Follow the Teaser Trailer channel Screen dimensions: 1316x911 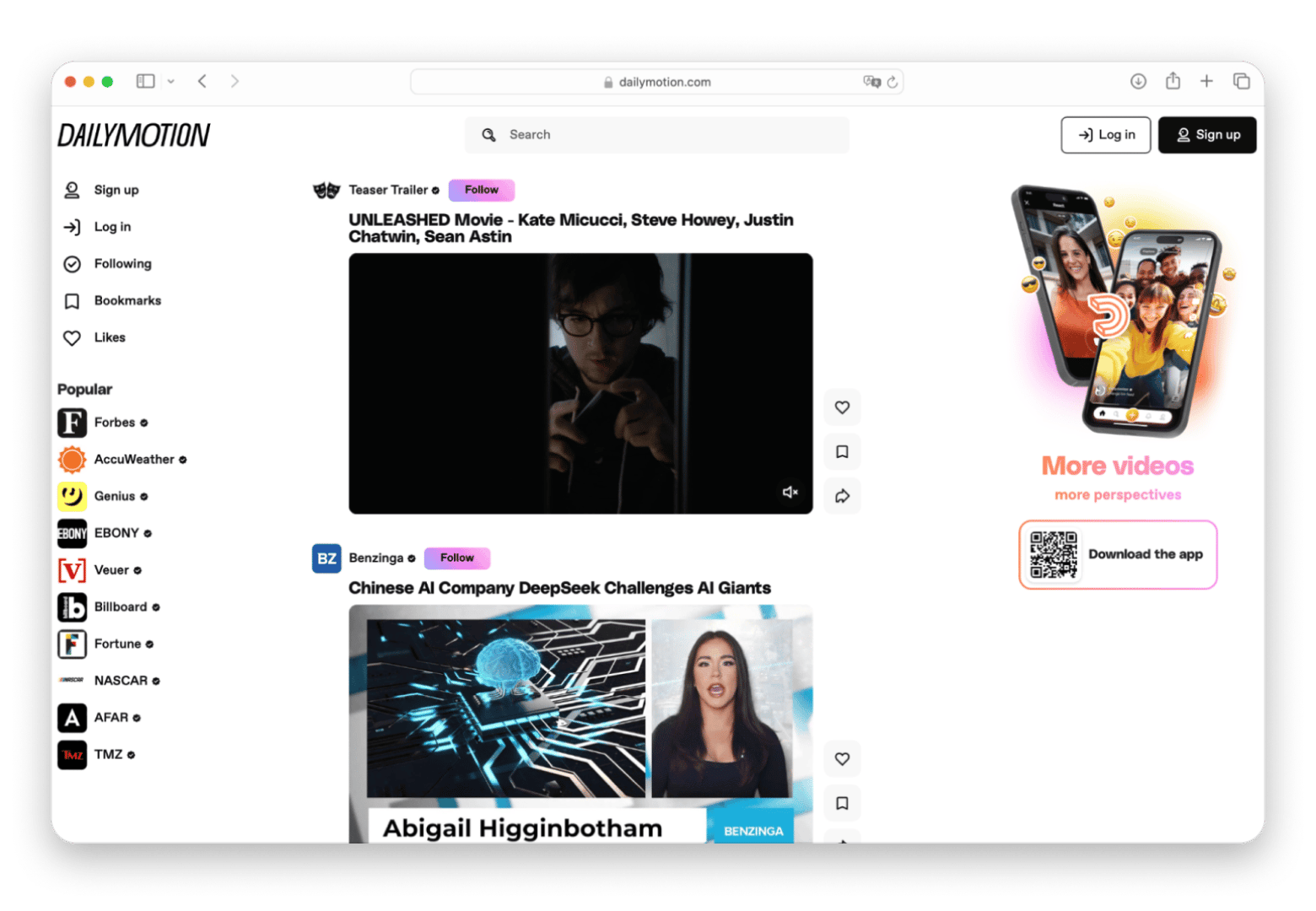click(x=481, y=190)
